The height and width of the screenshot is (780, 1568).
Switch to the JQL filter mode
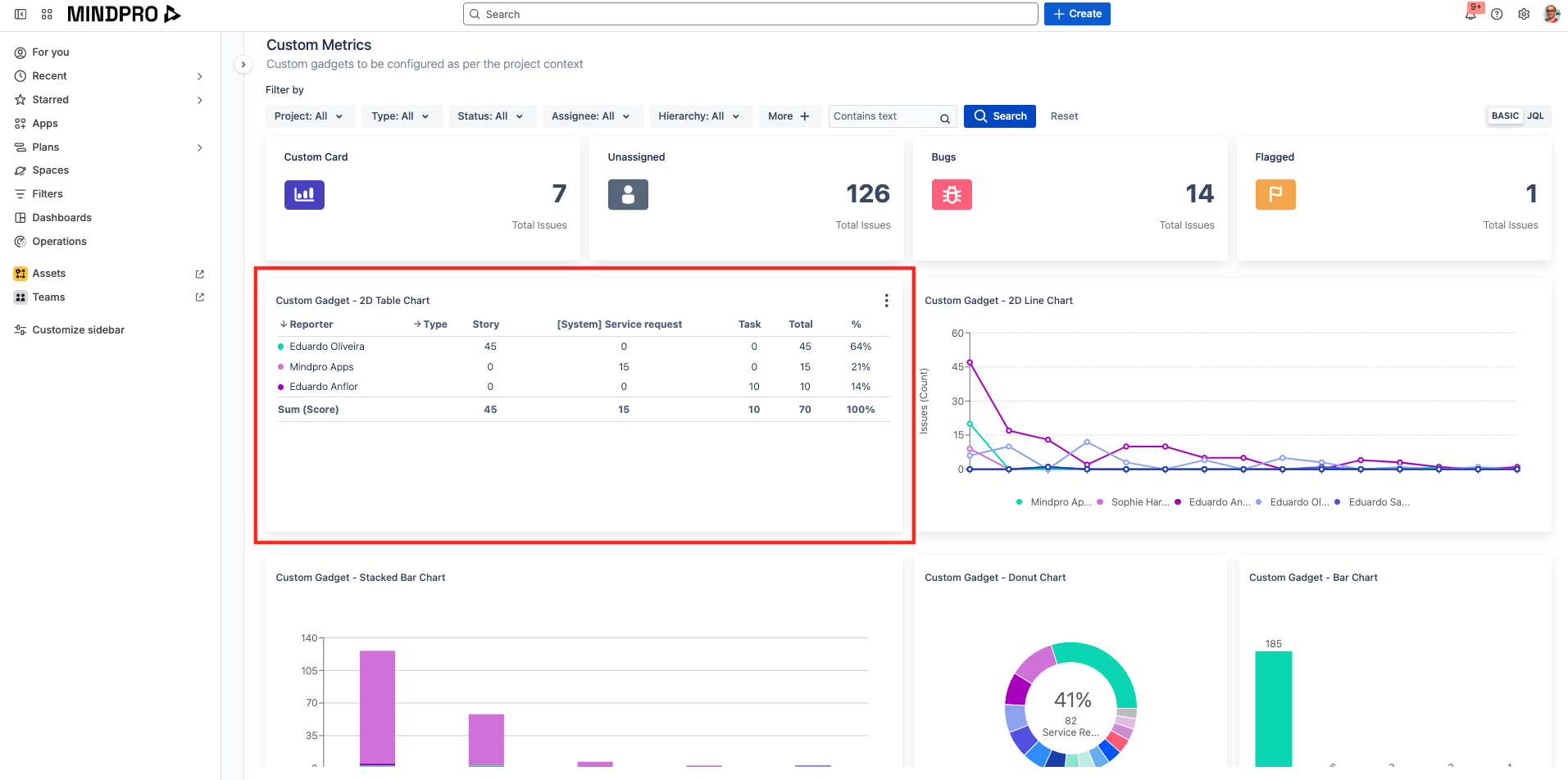[1535, 116]
